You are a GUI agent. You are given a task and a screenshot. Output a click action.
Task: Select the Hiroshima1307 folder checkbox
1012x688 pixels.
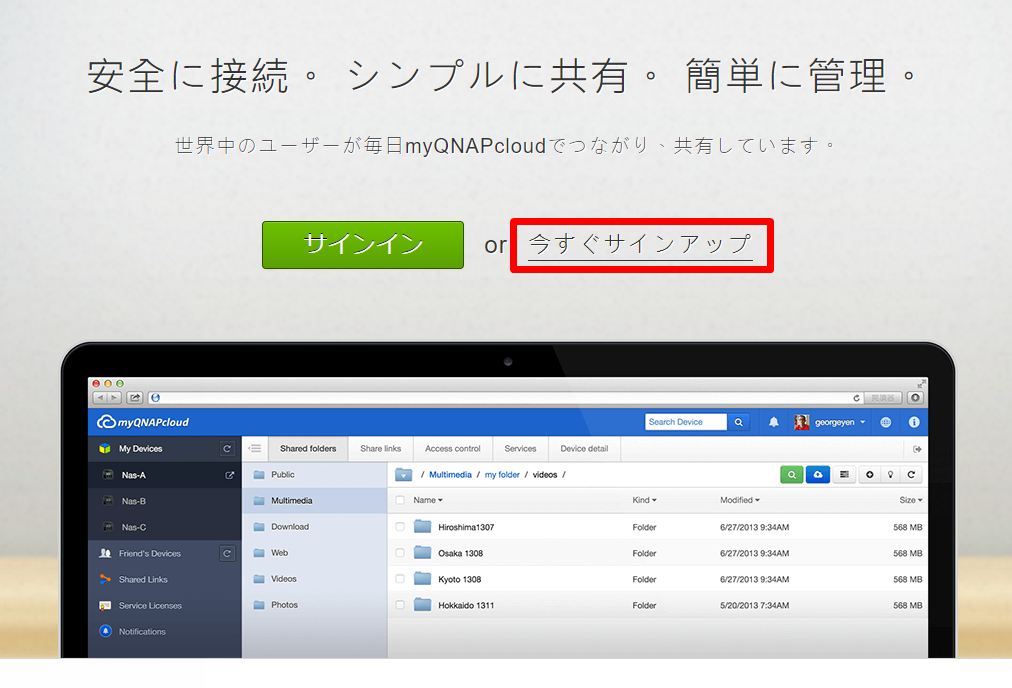click(400, 527)
